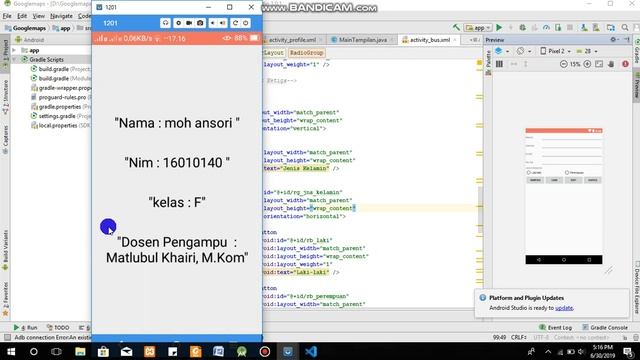Click the Bandicam record icon in taskbar

[264, 351]
